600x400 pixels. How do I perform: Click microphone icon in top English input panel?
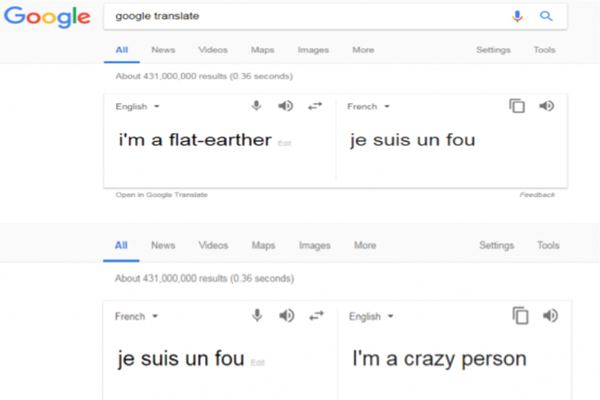coord(256,106)
